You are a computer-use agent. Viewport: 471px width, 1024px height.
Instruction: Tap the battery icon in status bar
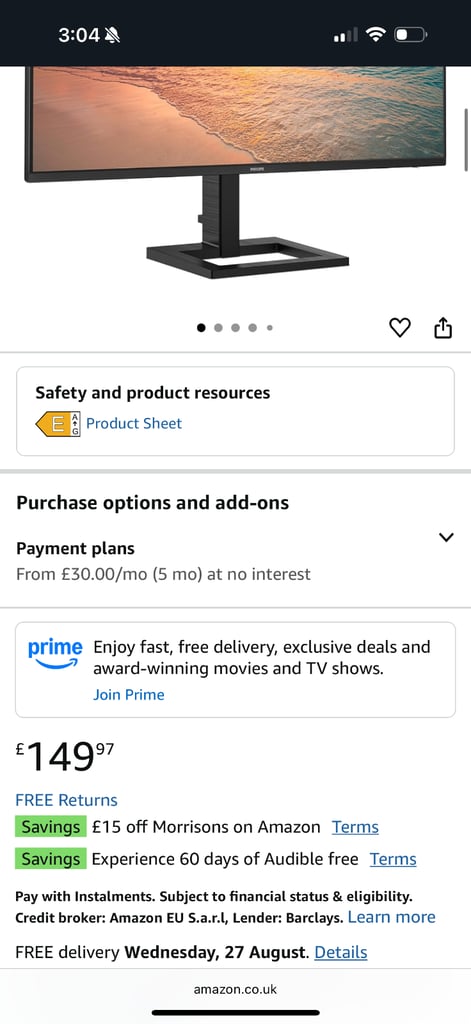(410, 34)
